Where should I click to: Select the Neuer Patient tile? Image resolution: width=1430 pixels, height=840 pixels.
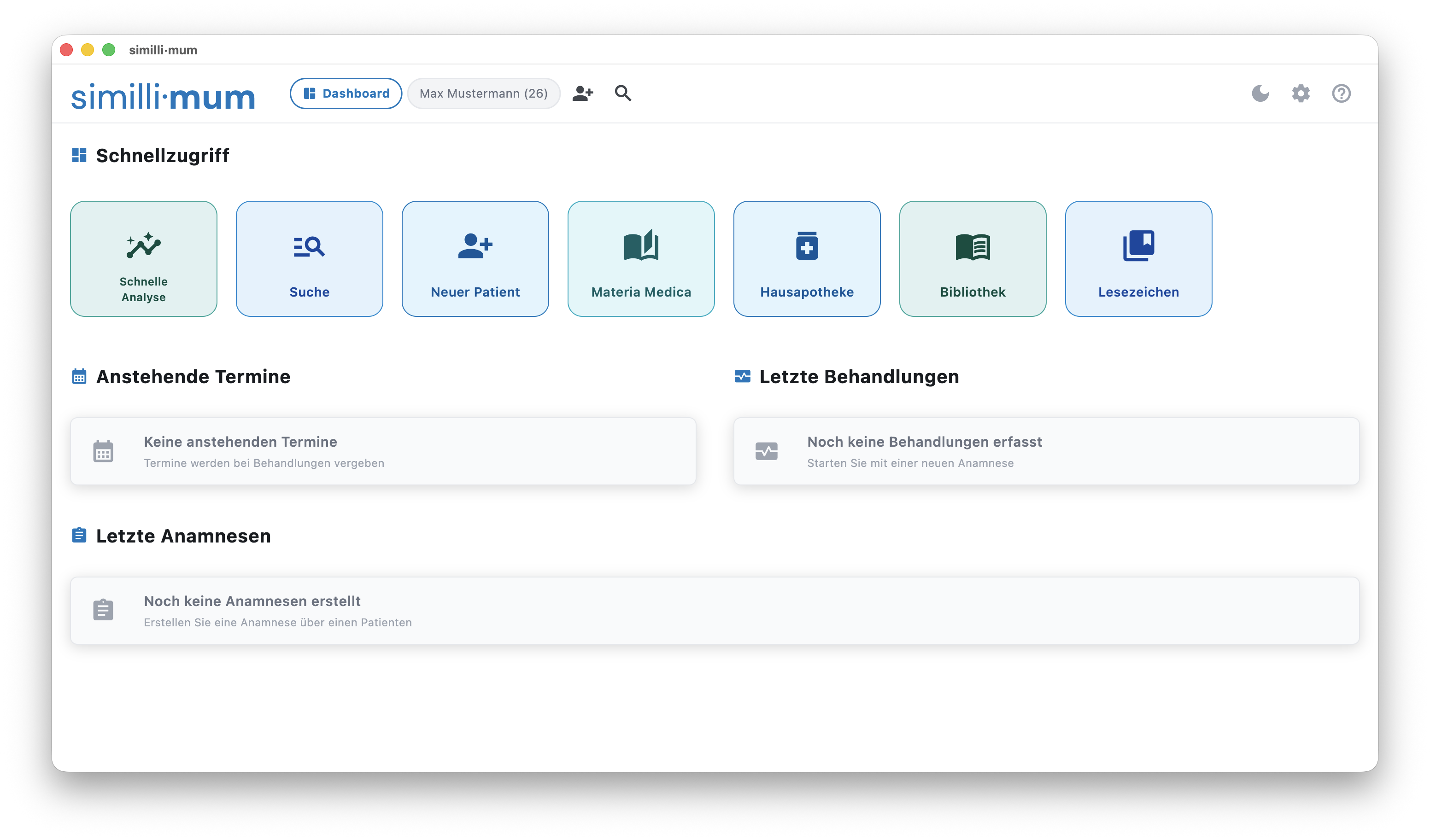475,259
